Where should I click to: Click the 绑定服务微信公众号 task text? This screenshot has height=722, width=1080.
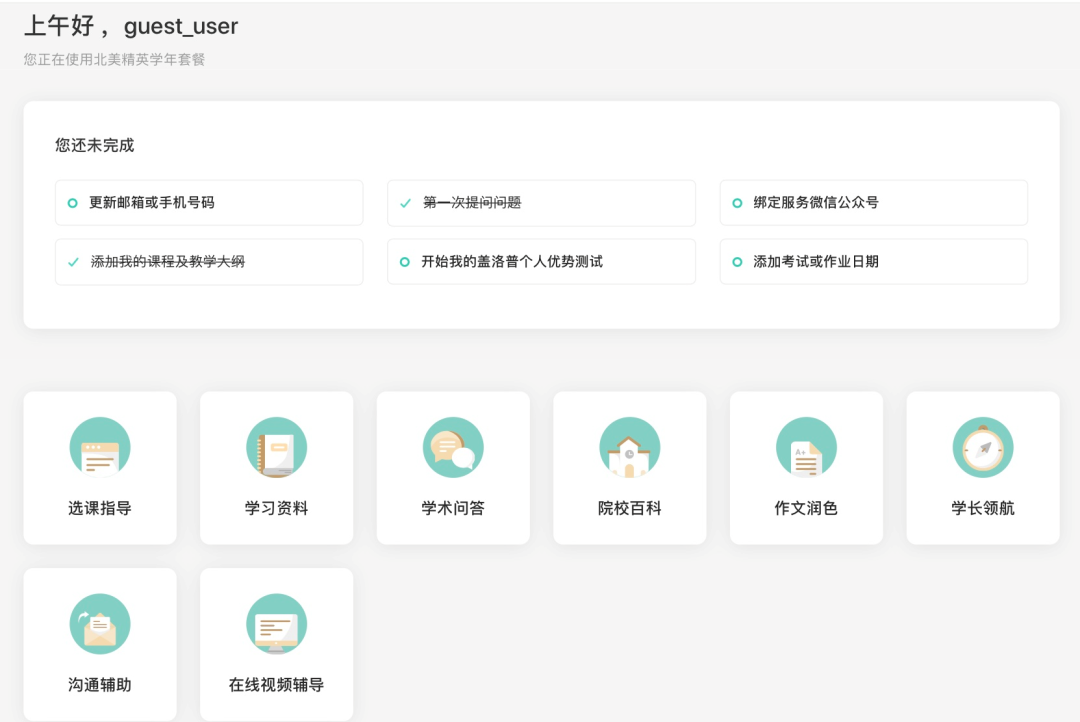pos(815,203)
